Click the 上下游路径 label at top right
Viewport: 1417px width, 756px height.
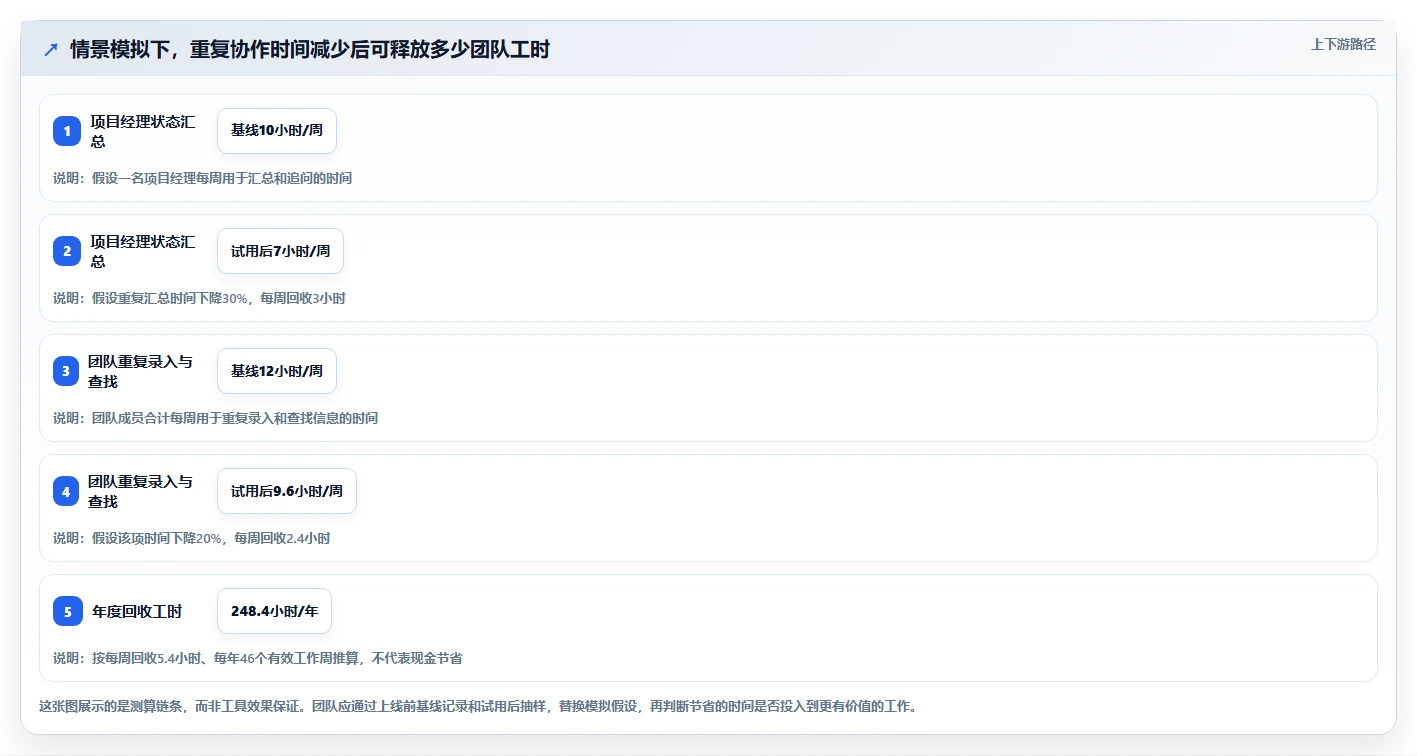pyautogui.click(x=1343, y=44)
